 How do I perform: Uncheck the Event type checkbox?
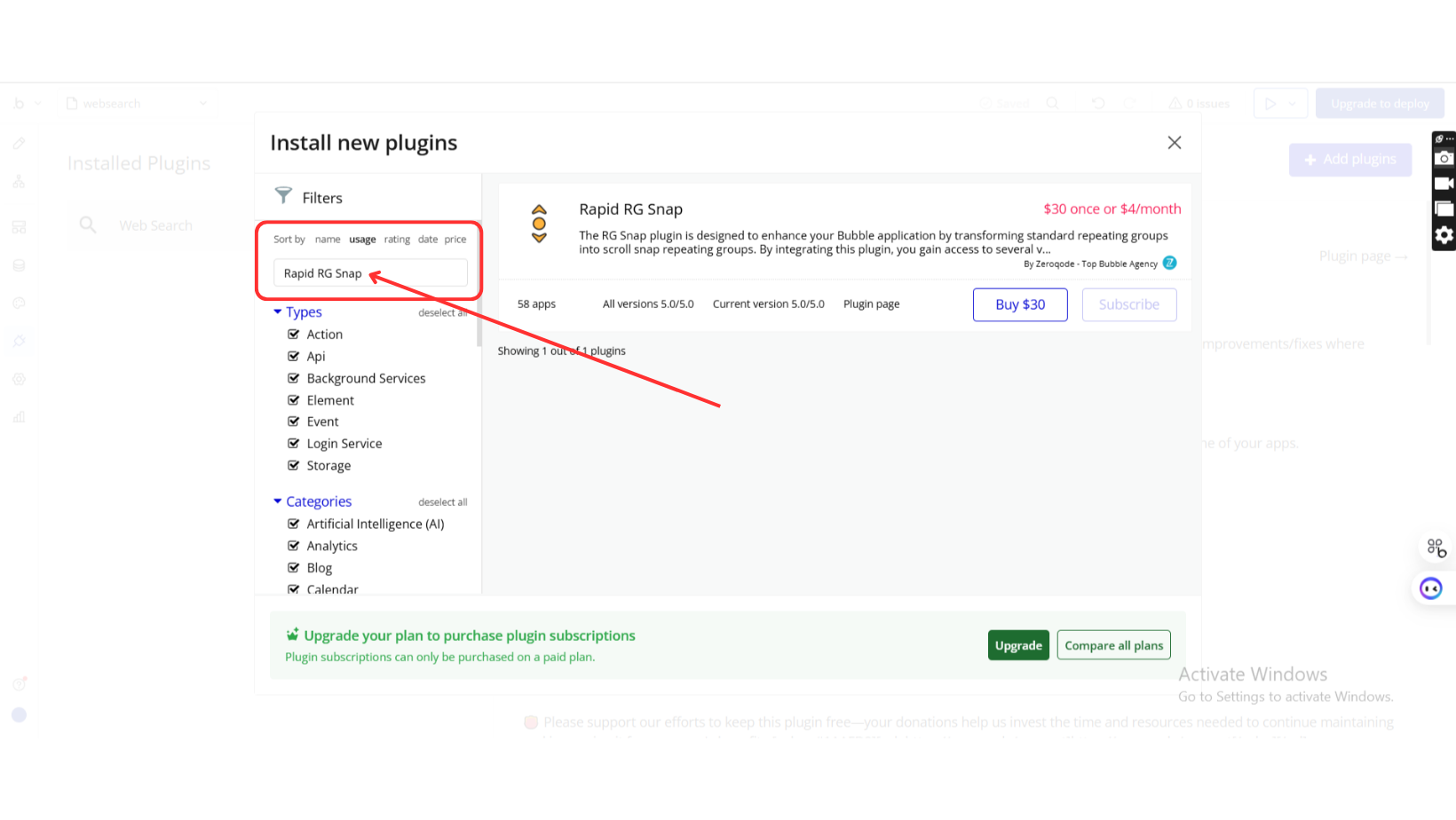[x=294, y=422]
